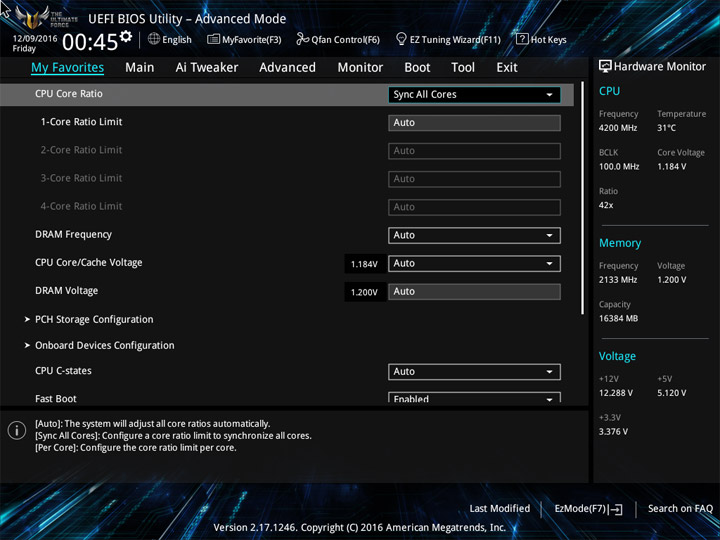This screenshot has width=720, height=540.
Task: Click the 16384 MB capacity value
Action: point(618,318)
